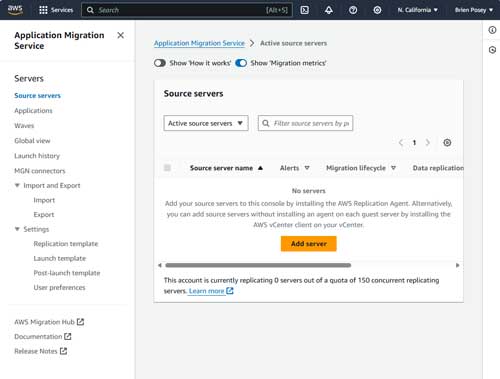Click the external link icon beside Learn more
The height and width of the screenshot is (379, 500).
coord(230,291)
